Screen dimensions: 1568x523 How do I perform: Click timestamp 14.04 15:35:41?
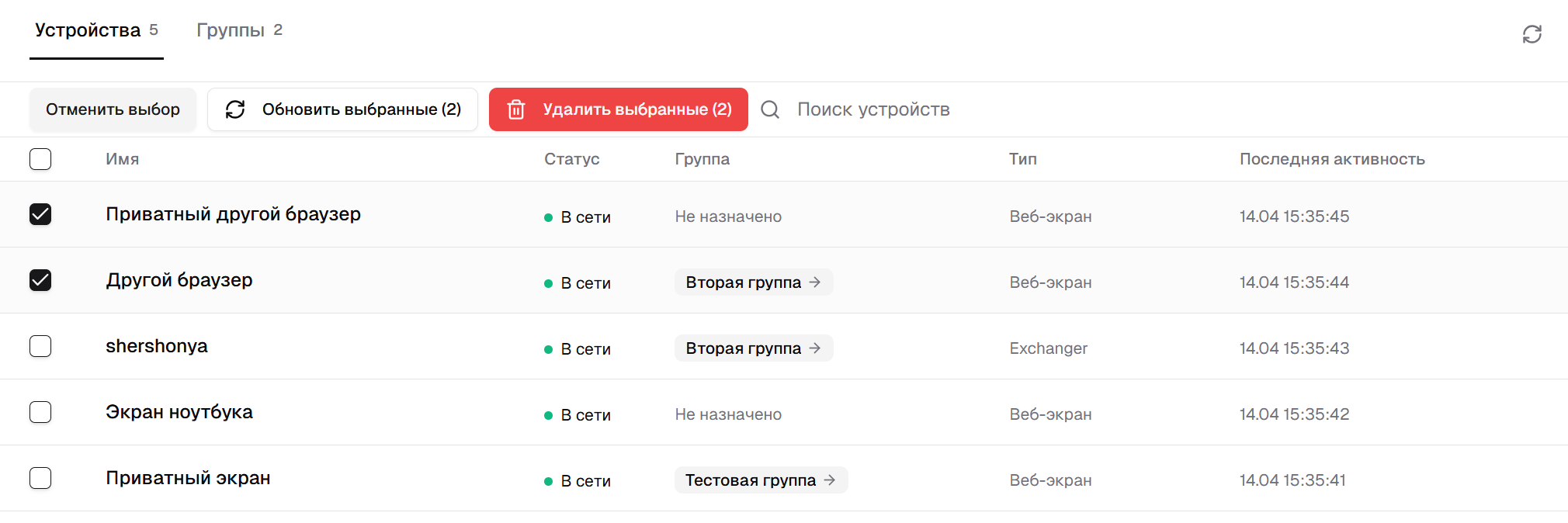click(1292, 480)
